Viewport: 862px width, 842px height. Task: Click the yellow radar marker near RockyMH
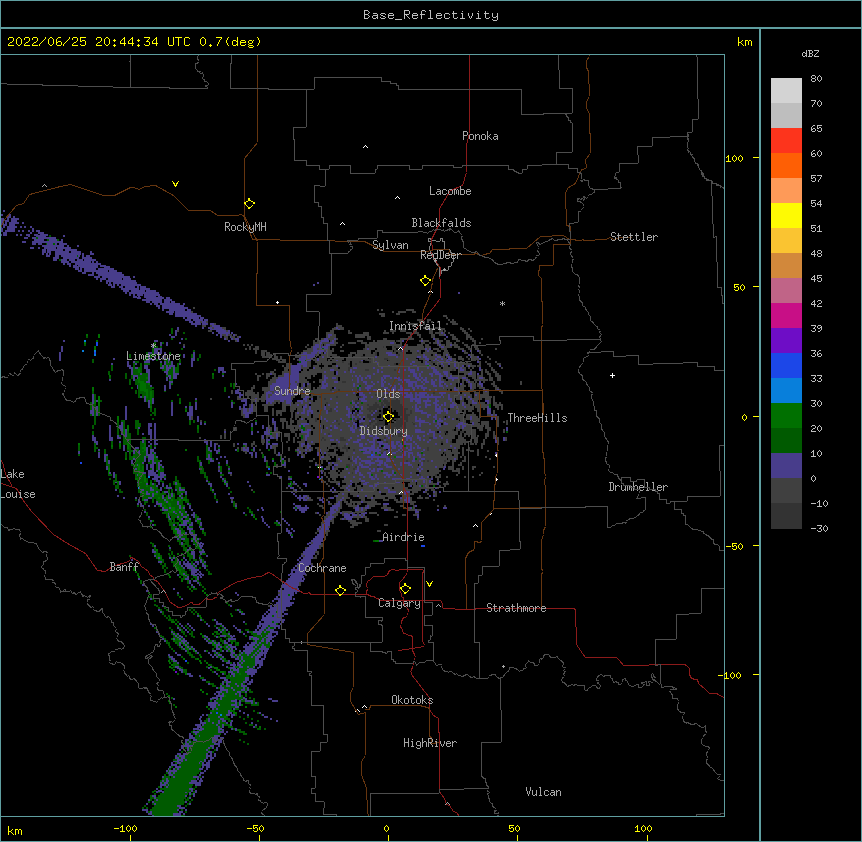pos(250,204)
